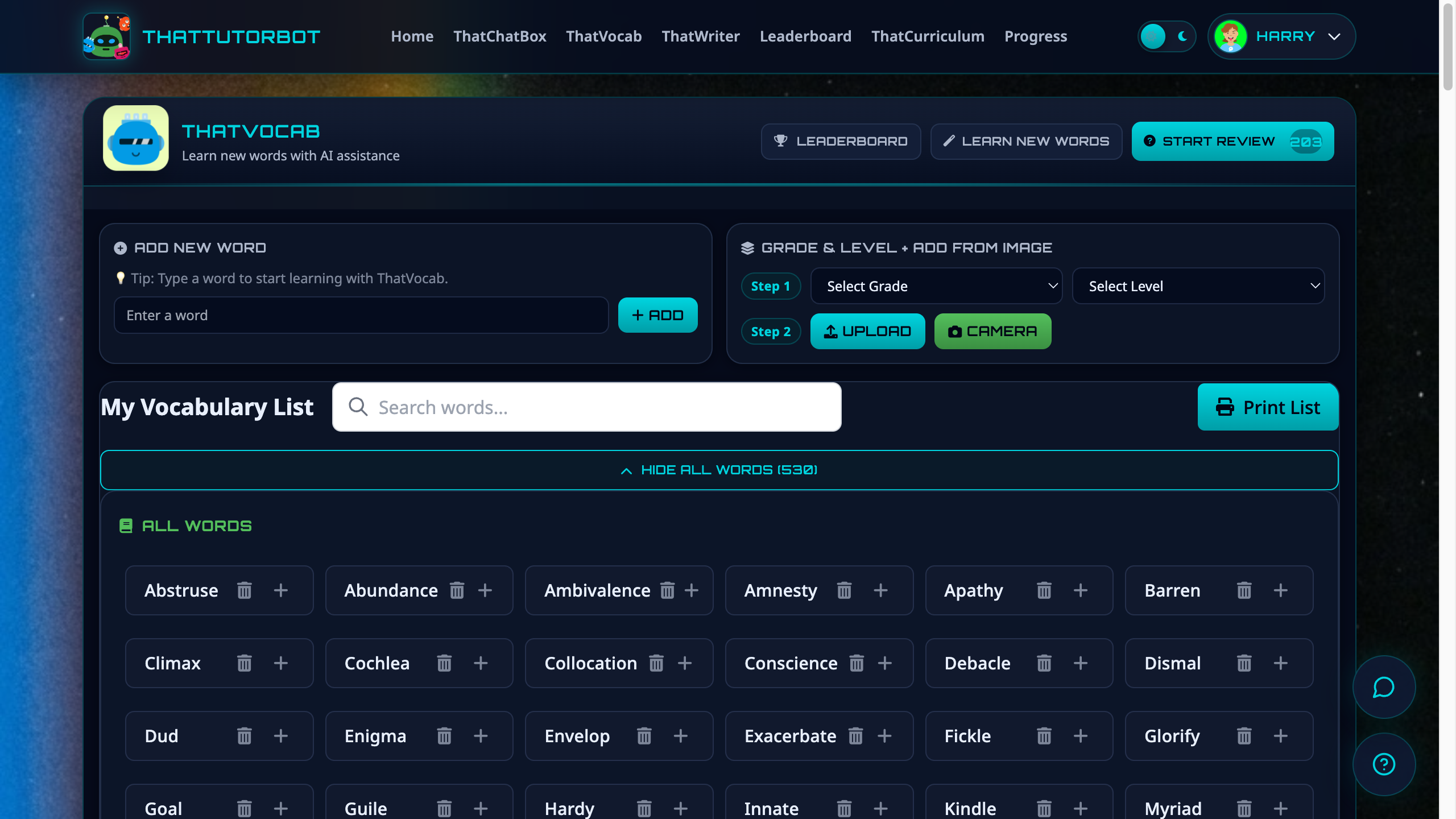Click the trash icon for Climax

245,663
